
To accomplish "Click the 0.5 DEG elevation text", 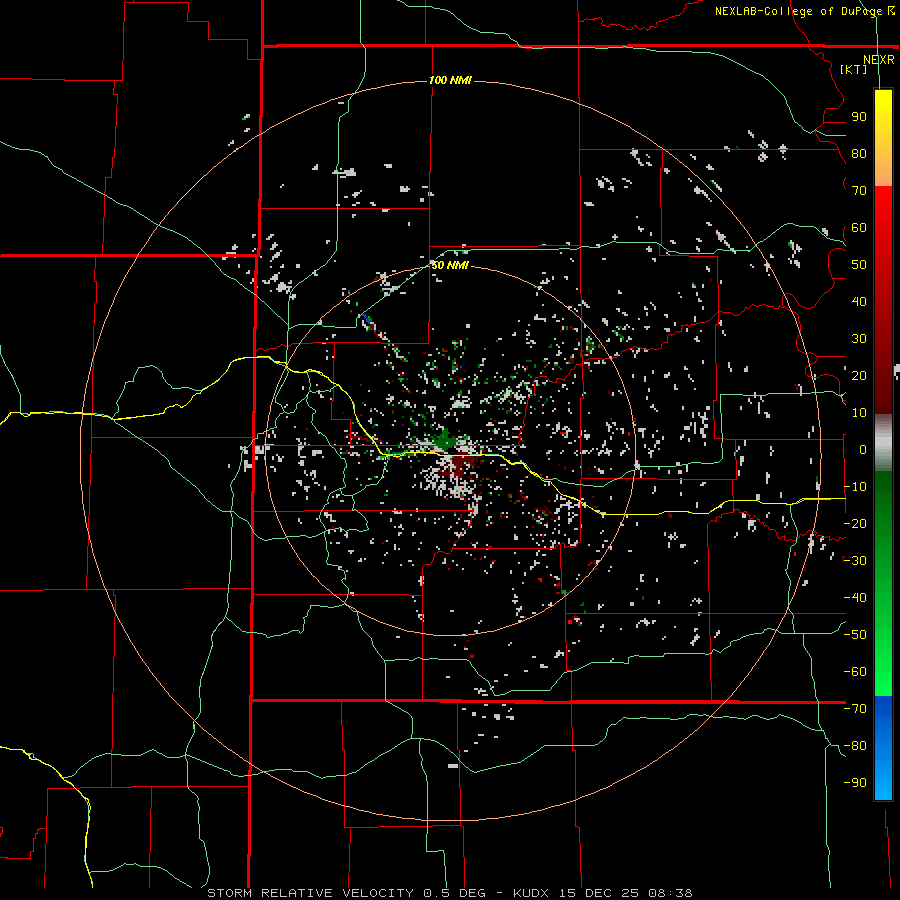I will pos(455,893).
